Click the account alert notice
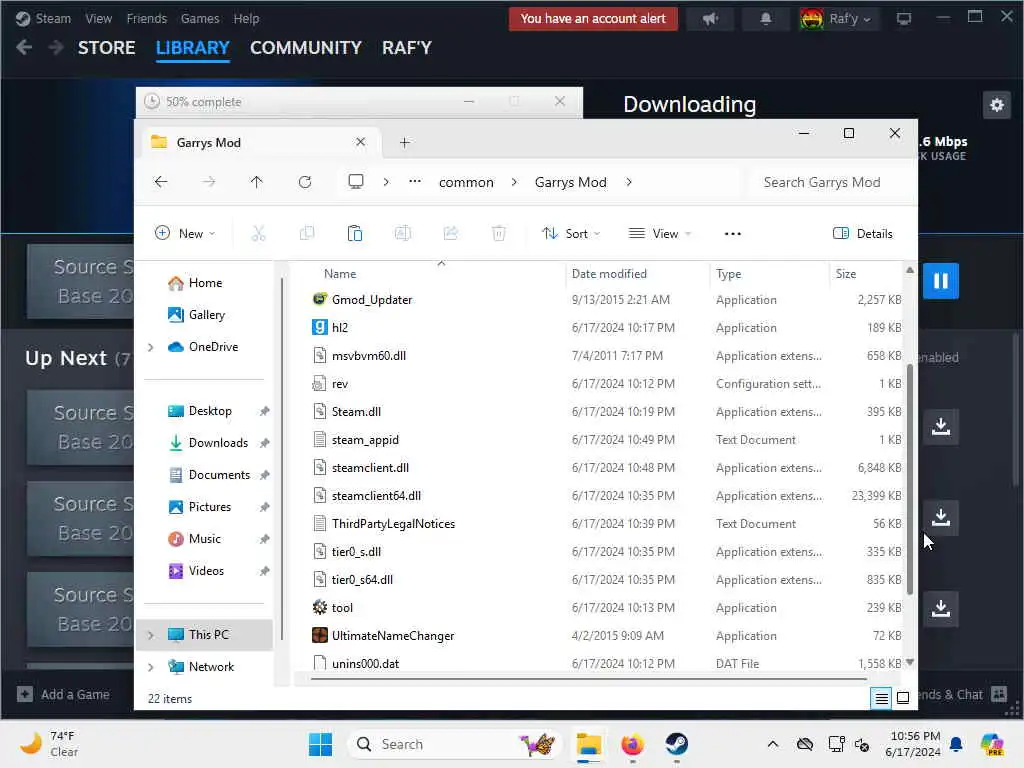Screen dimensions: 1024x768 tap(593, 19)
